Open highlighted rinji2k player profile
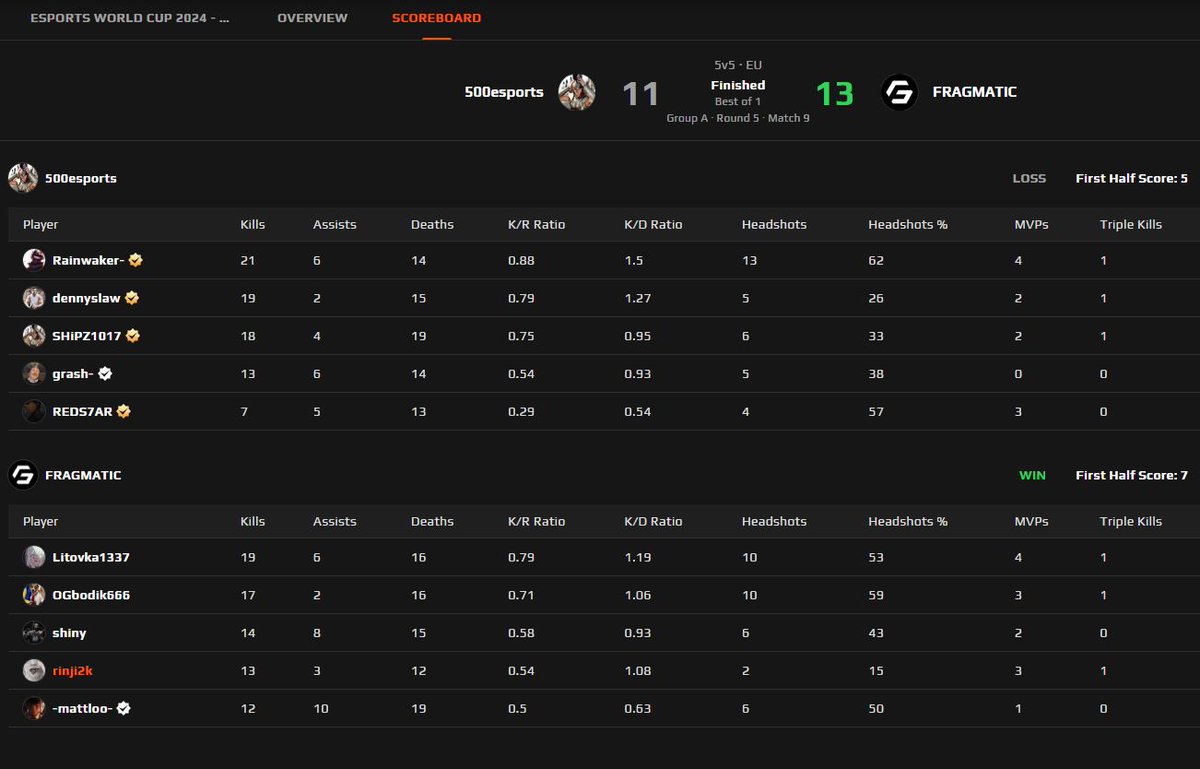Screen dimensions: 1200x769 tap(73, 670)
